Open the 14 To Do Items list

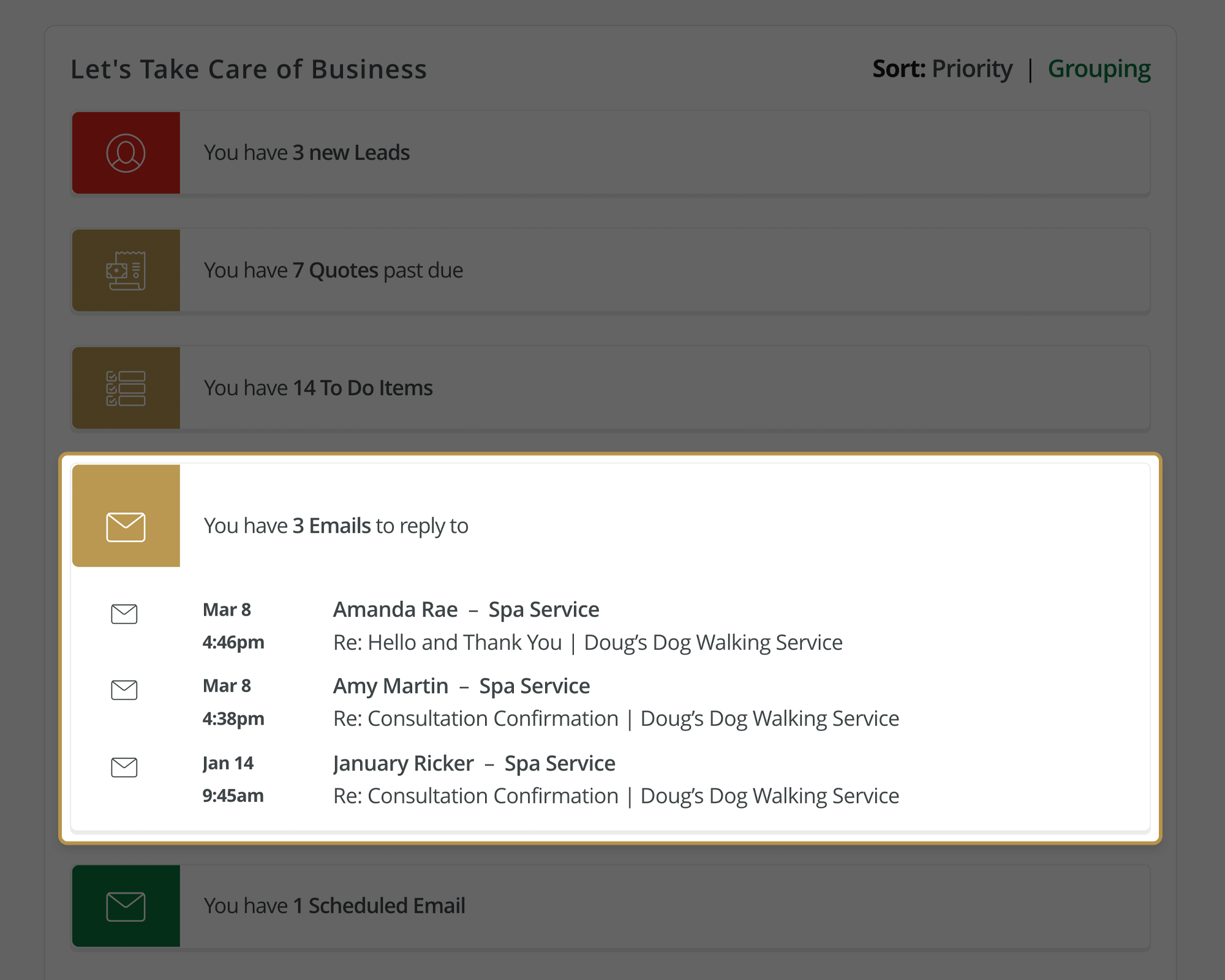click(551, 388)
